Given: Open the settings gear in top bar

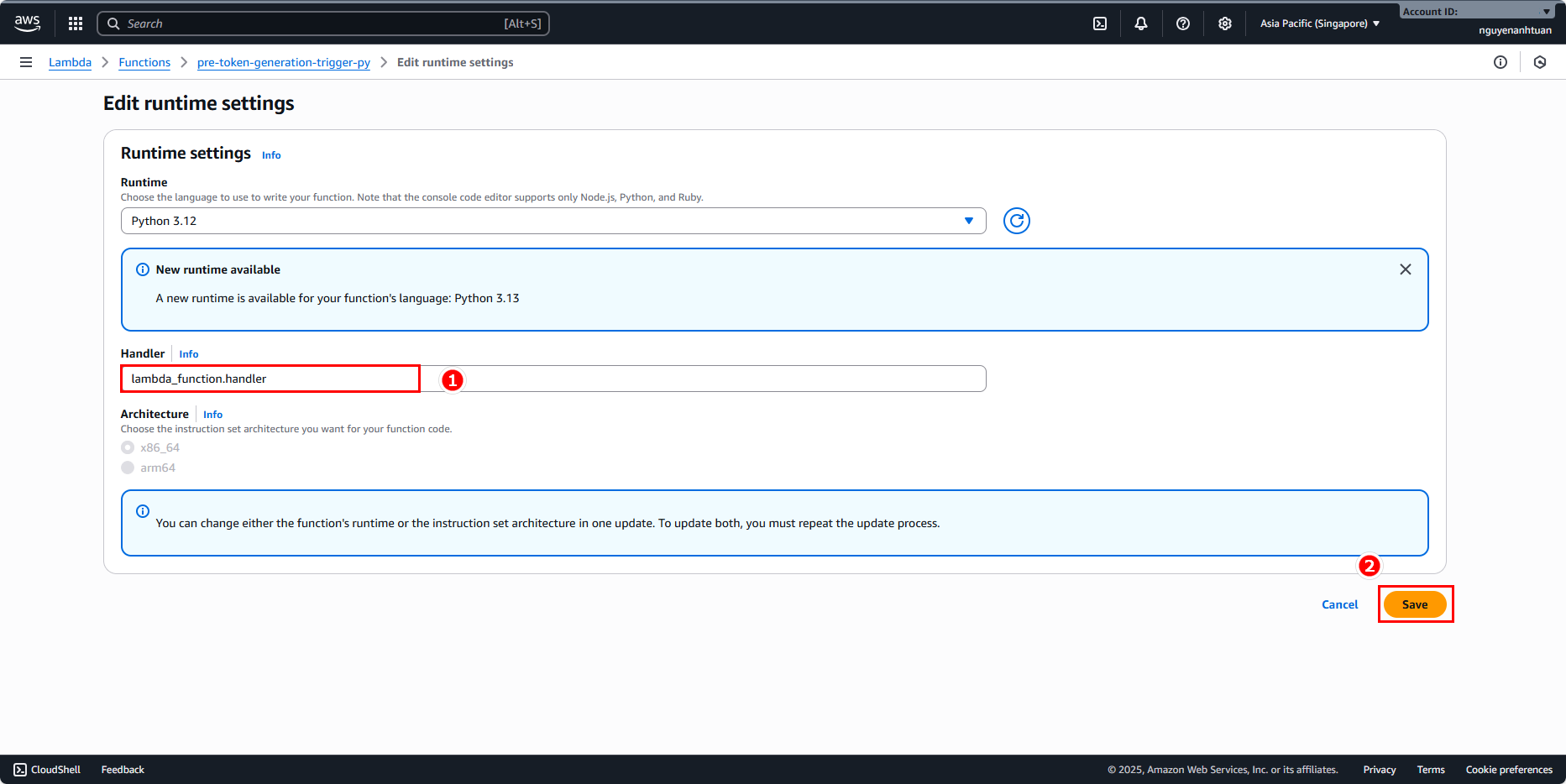Looking at the screenshot, I should [1224, 24].
